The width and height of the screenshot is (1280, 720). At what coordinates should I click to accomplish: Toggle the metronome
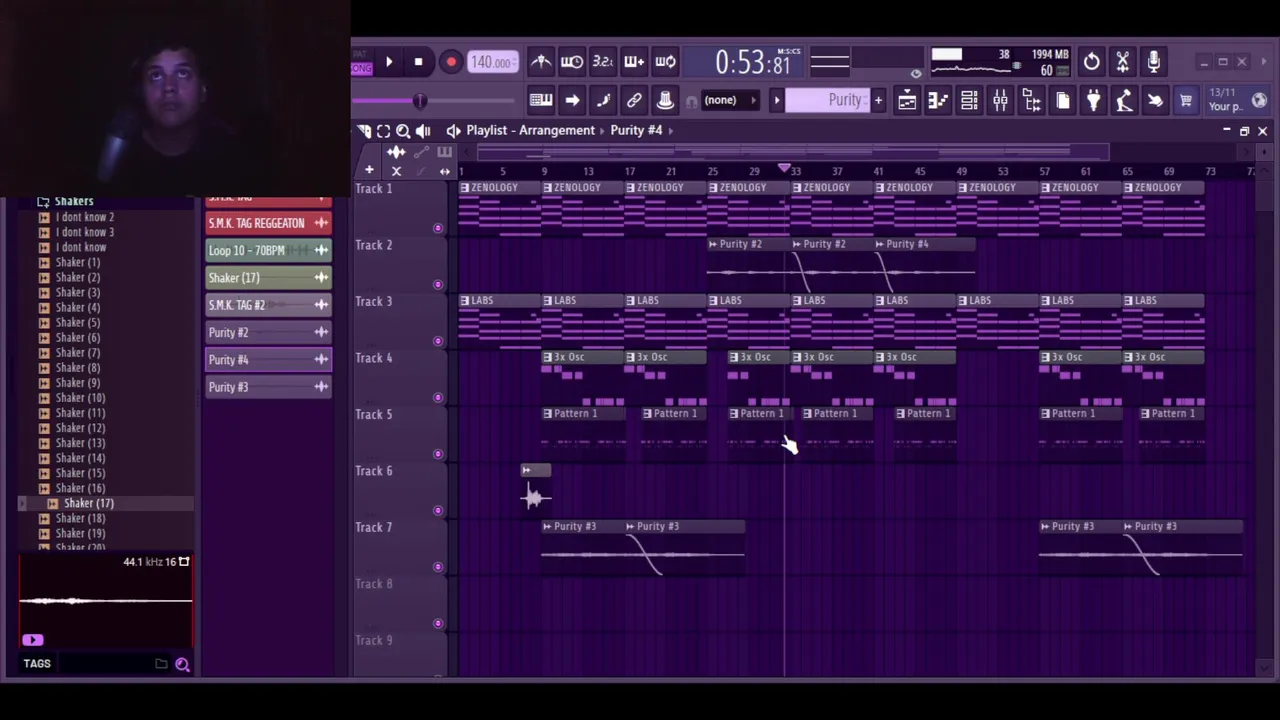(x=541, y=62)
